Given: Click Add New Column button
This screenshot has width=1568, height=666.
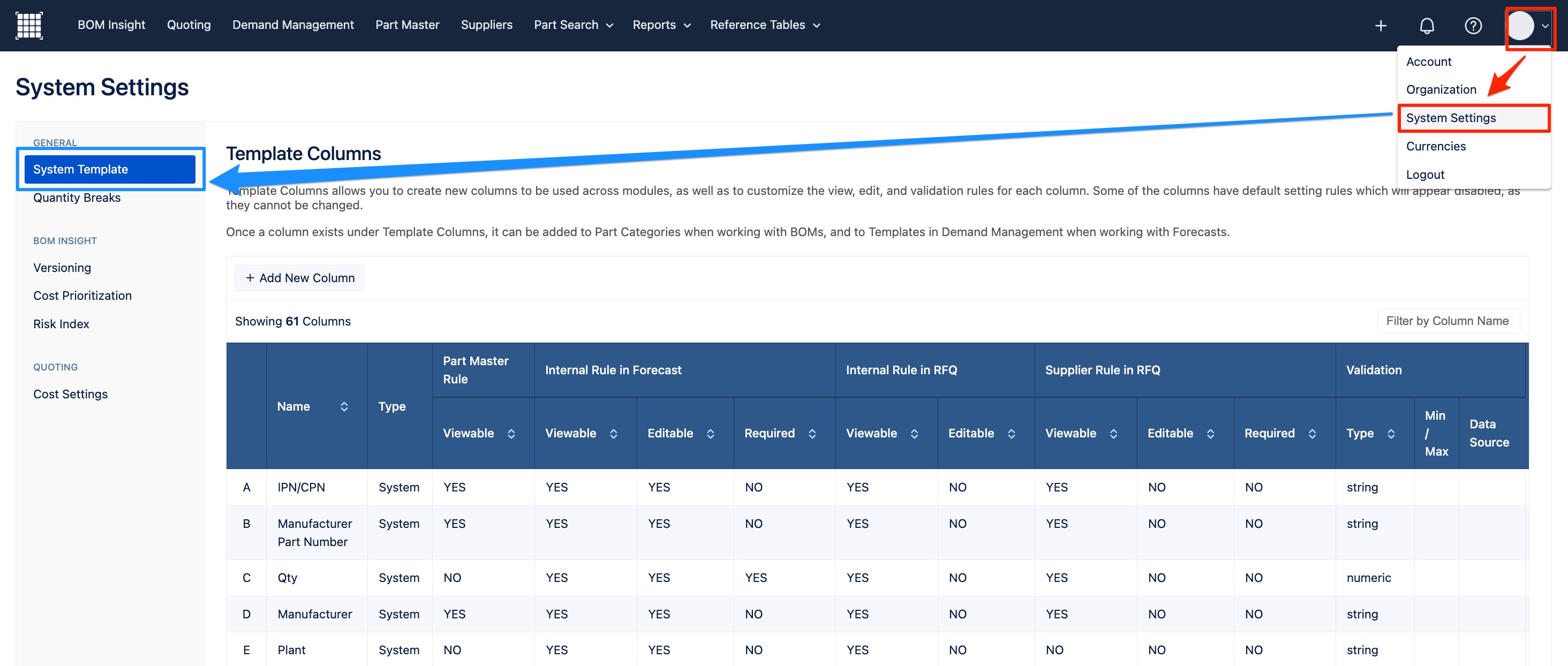Looking at the screenshot, I should [299, 278].
